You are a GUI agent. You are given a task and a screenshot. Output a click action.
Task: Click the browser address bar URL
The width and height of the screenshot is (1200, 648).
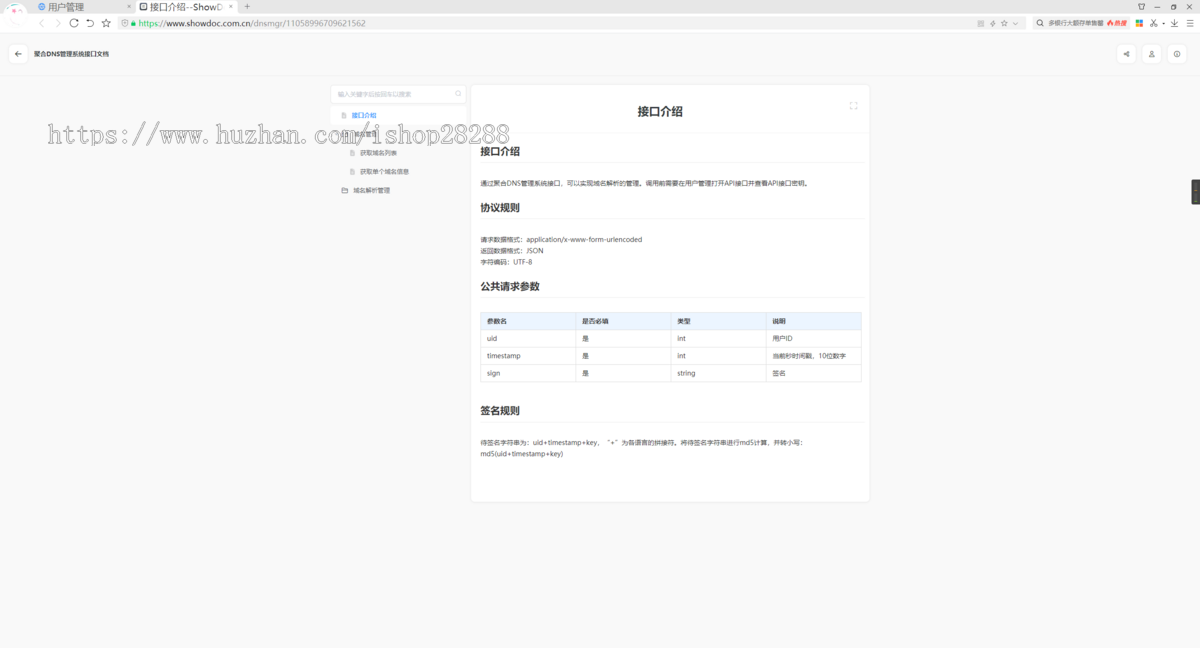252,23
